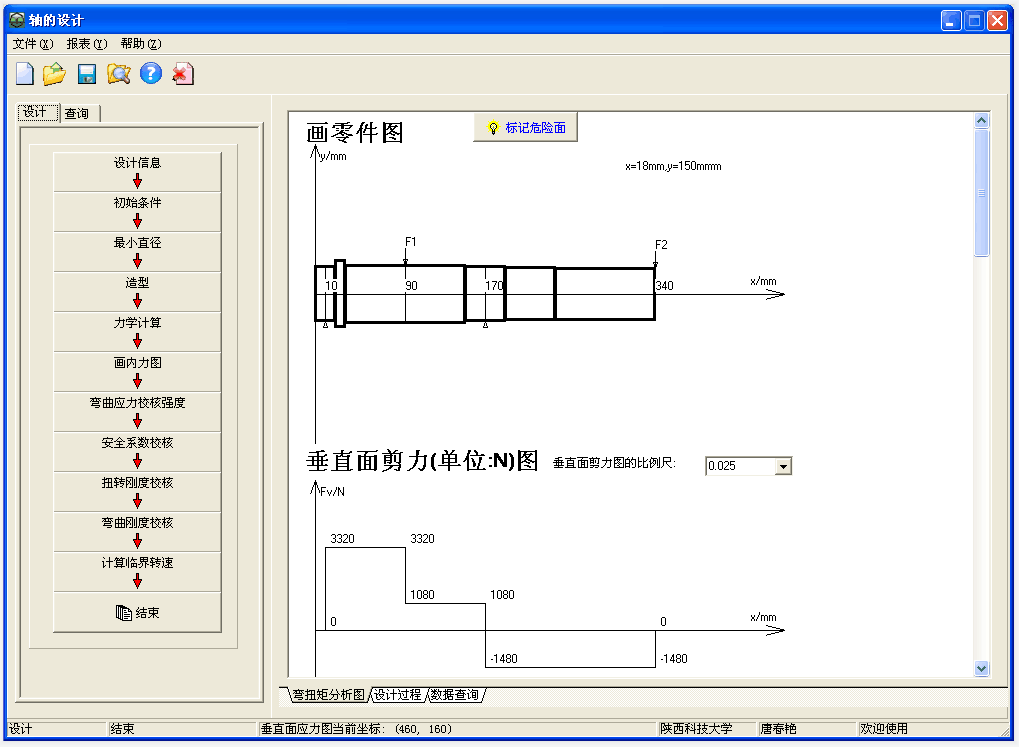Open the 帮助 menu
1019x747 pixels.
click(140, 44)
